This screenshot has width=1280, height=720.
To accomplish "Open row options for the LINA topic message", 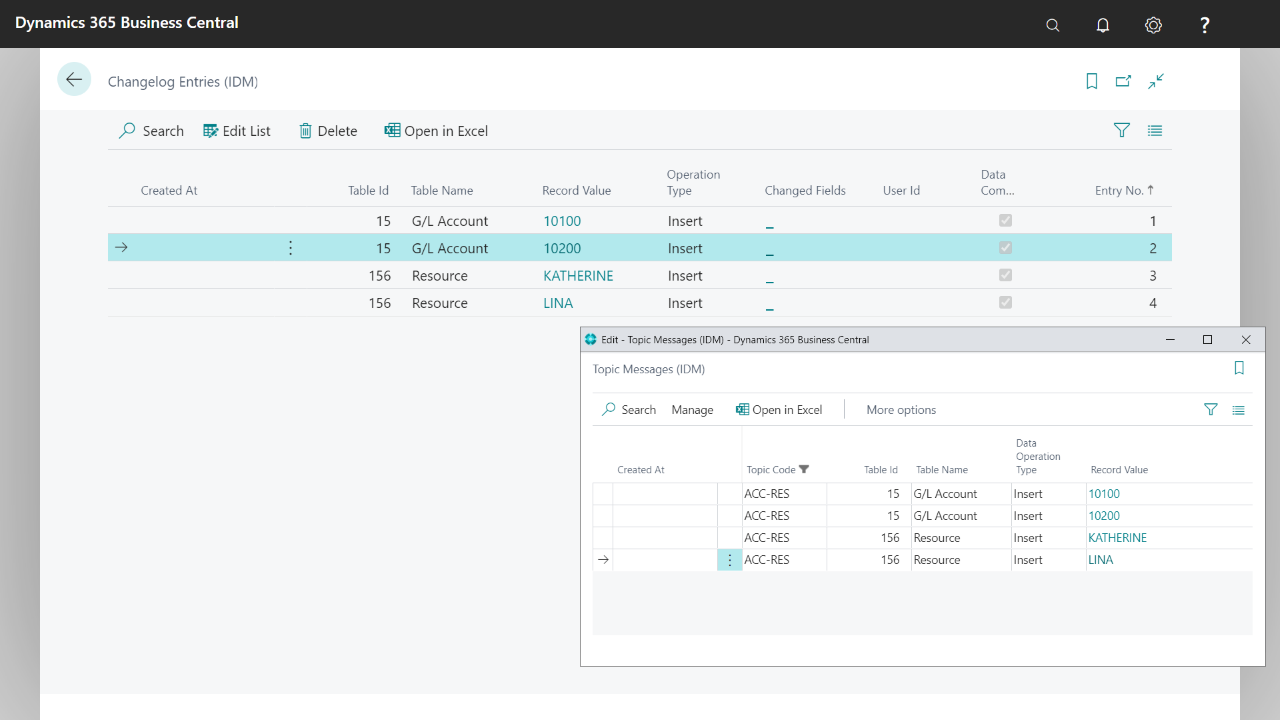I will coord(730,560).
